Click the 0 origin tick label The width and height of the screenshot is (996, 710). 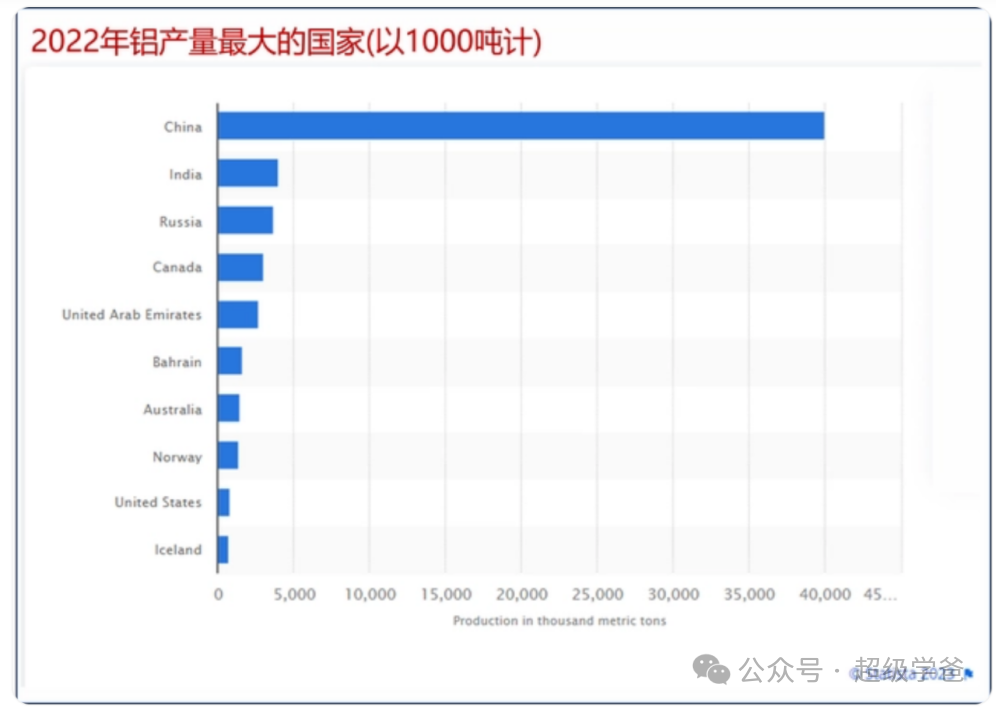coord(219,595)
